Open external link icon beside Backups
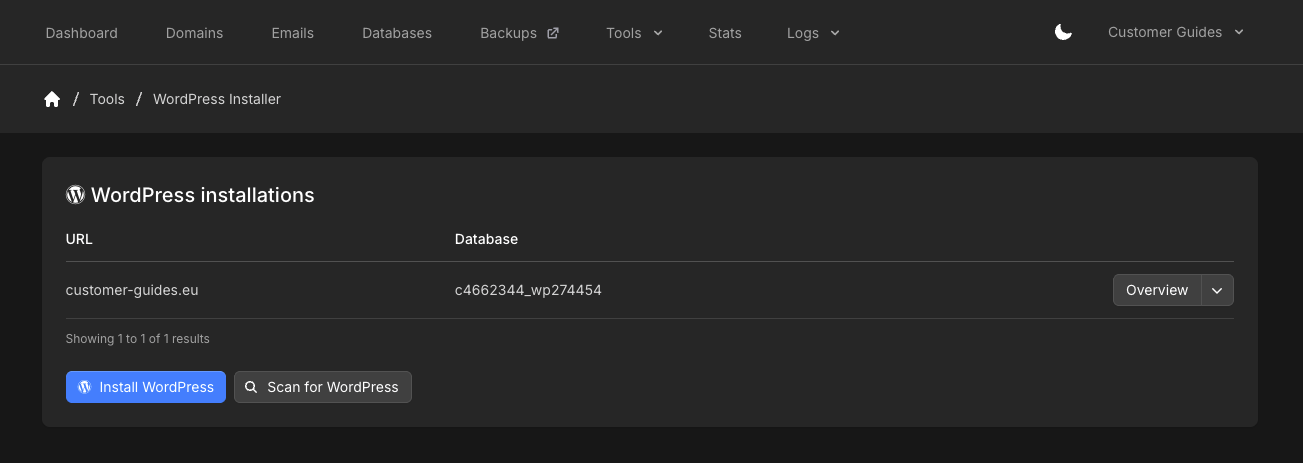The width and height of the screenshot is (1303, 463). (553, 33)
